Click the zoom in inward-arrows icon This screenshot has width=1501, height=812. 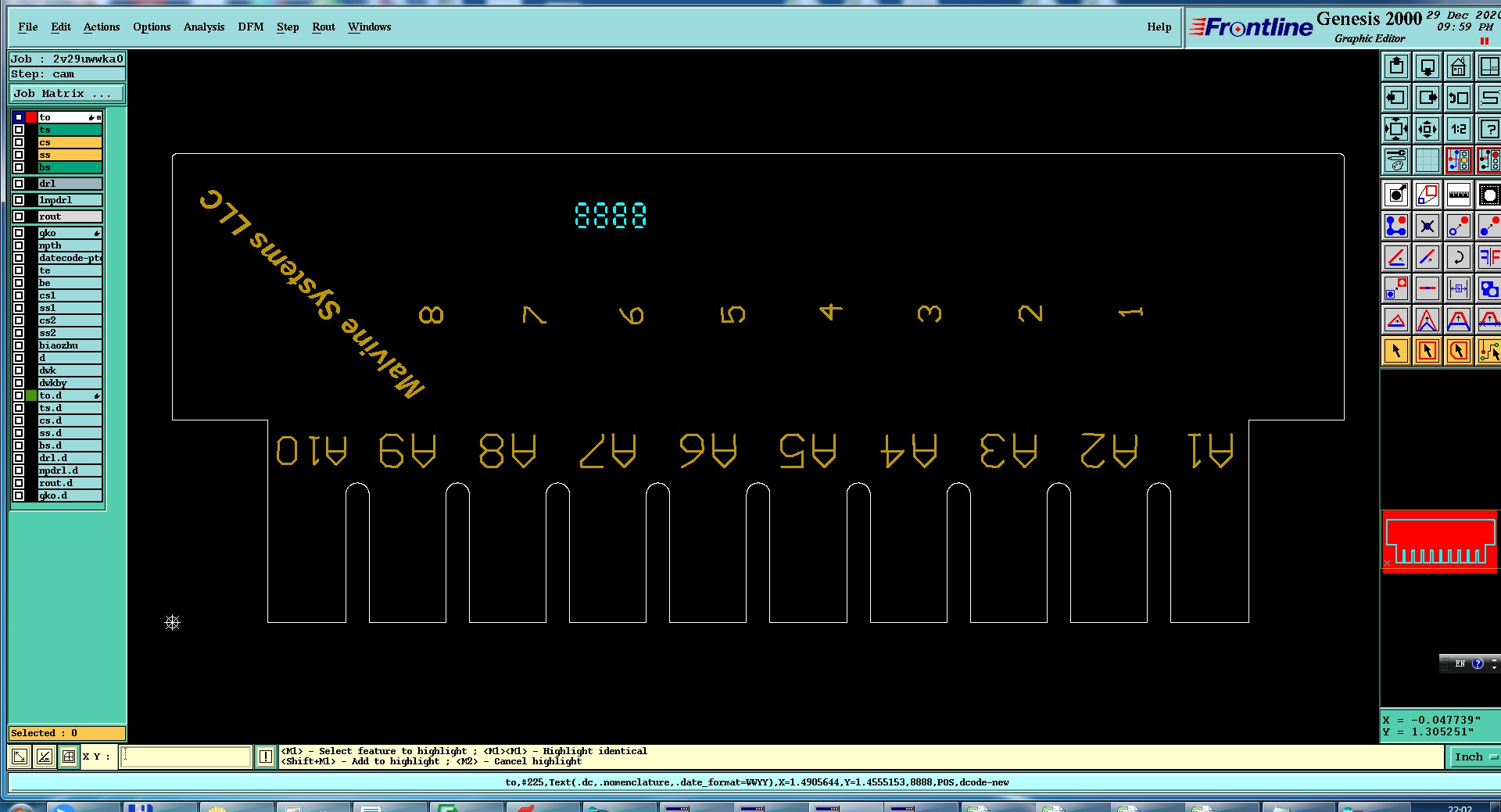[1396, 130]
